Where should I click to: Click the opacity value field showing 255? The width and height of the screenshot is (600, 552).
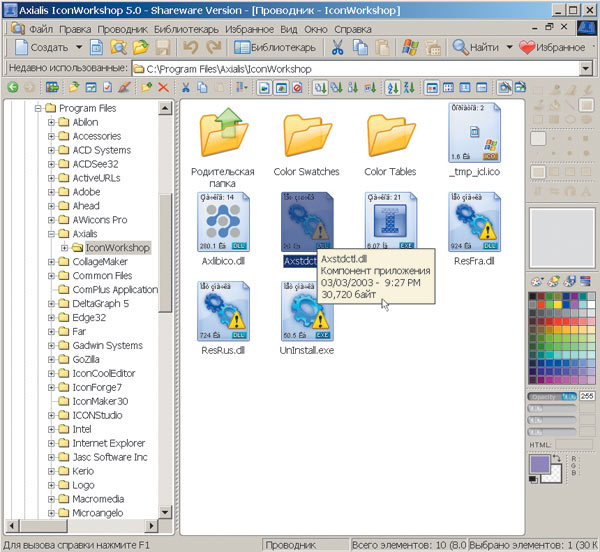point(587,396)
